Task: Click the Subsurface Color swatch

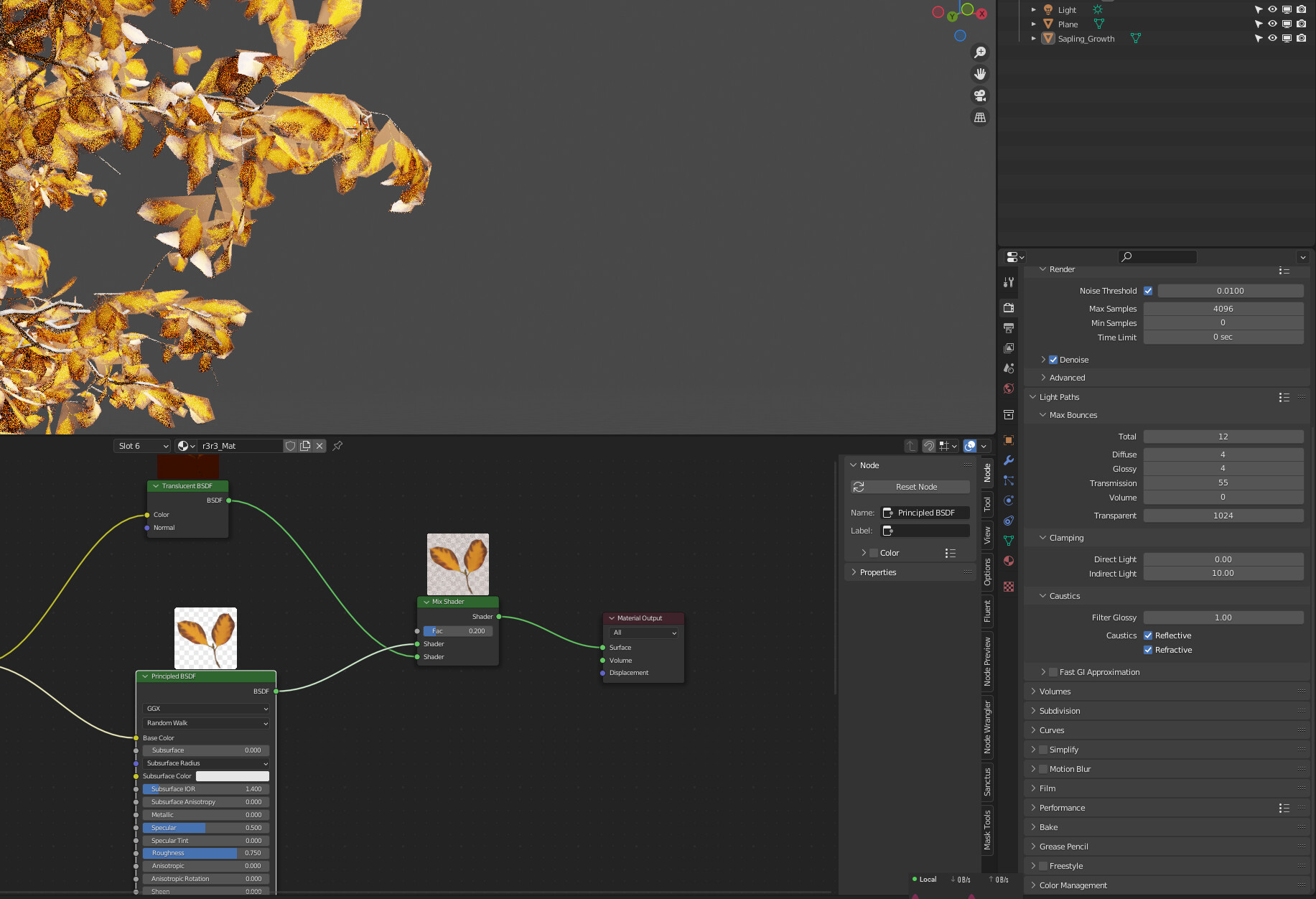Action: pyautogui.click(x=232, y=776)
